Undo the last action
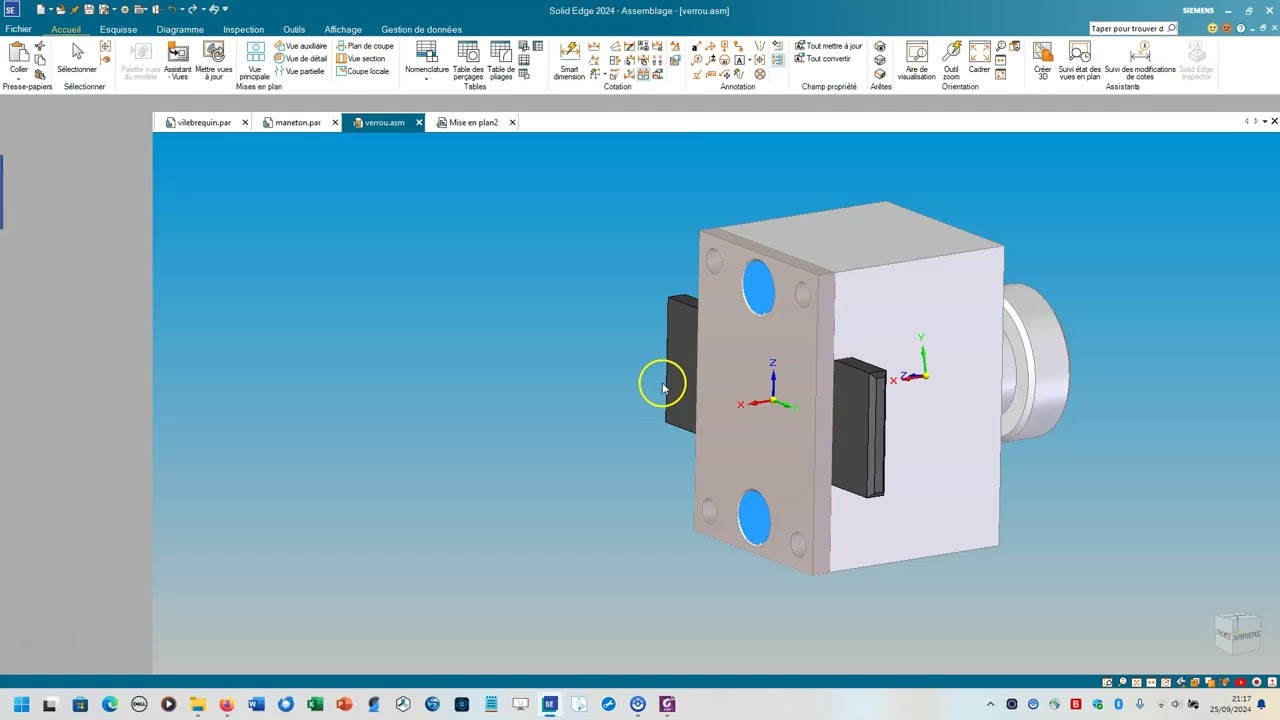This screenshot has width=1280, height=720. (x=171, y=10)
